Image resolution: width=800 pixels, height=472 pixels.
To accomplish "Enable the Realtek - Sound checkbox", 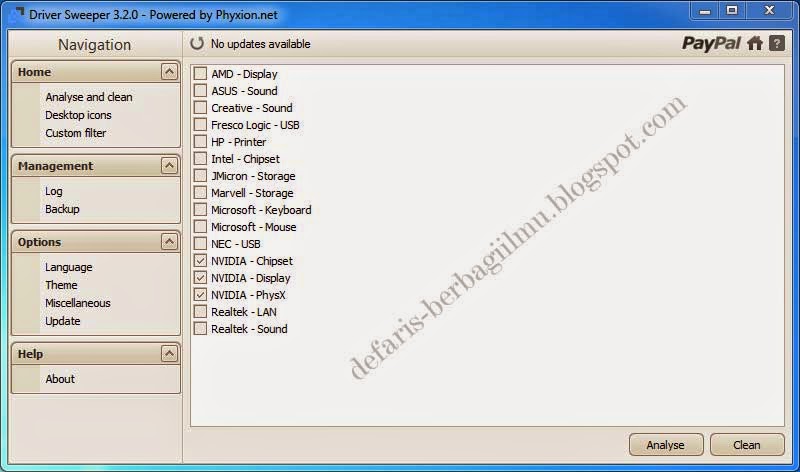I will coord(201,329).
